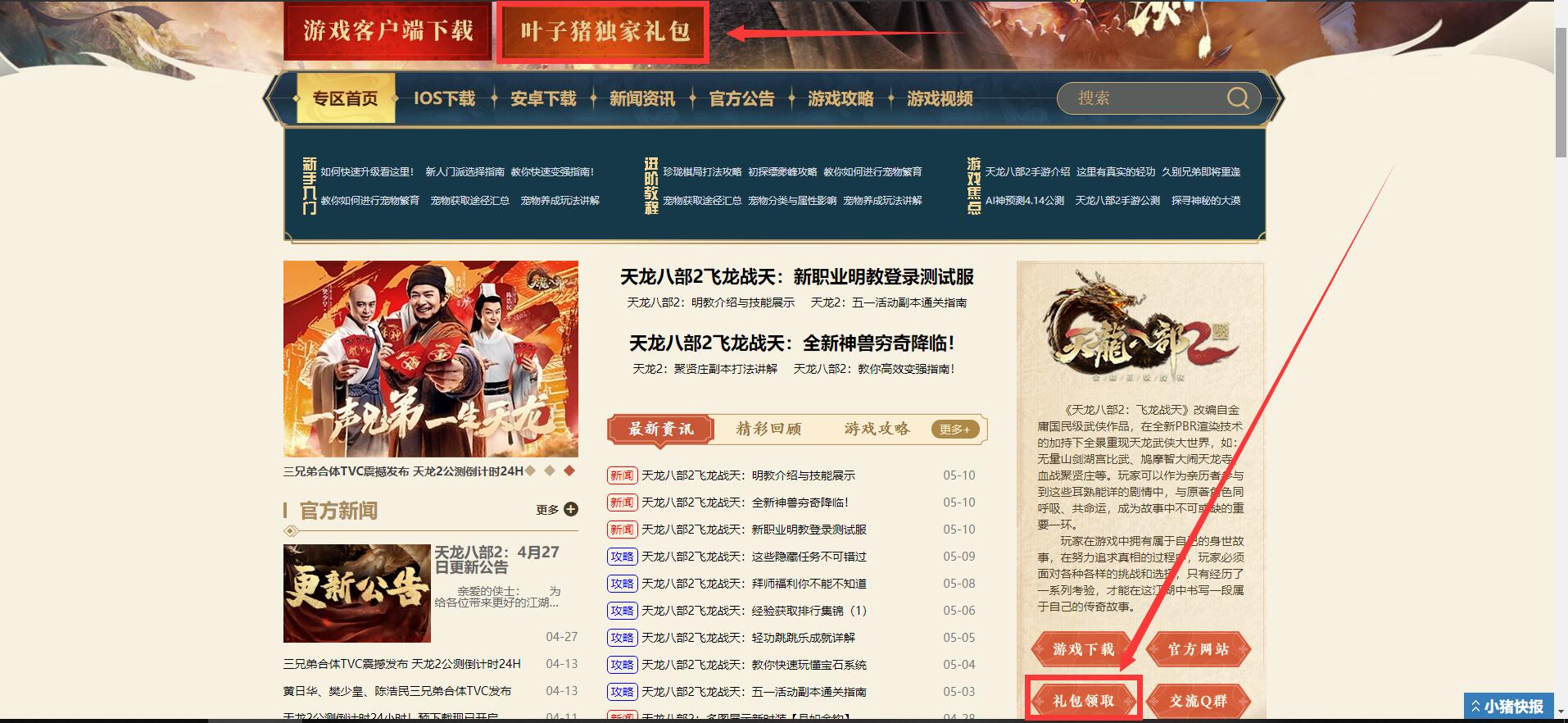
Task: Click the 攻略 tag on 这些隐藏任务不可错过
Action: 622,557
